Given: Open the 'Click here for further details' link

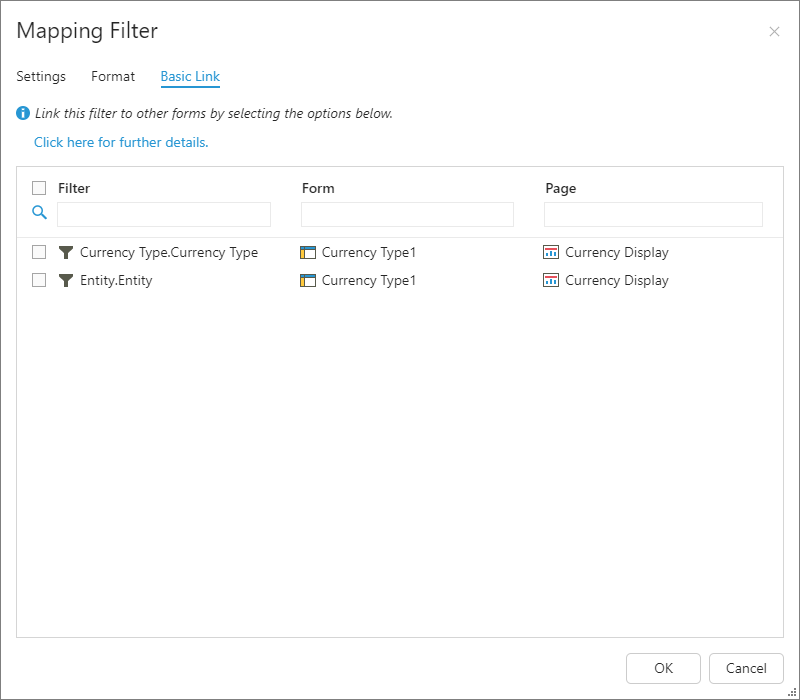Looking at the screenshot, I should pos(121,143).
